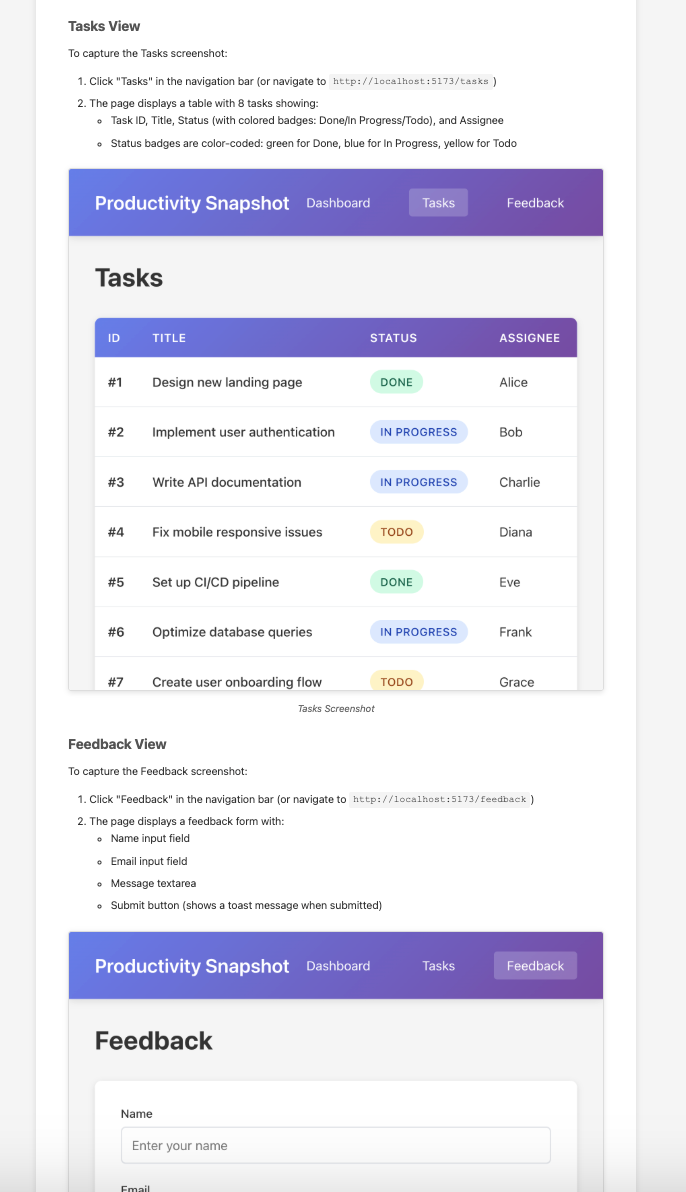Click the http://localhost:5173/tasks code snippet
Viewport: 686px width, 1192px height.
pyautogui.click(x=414, y=82)
